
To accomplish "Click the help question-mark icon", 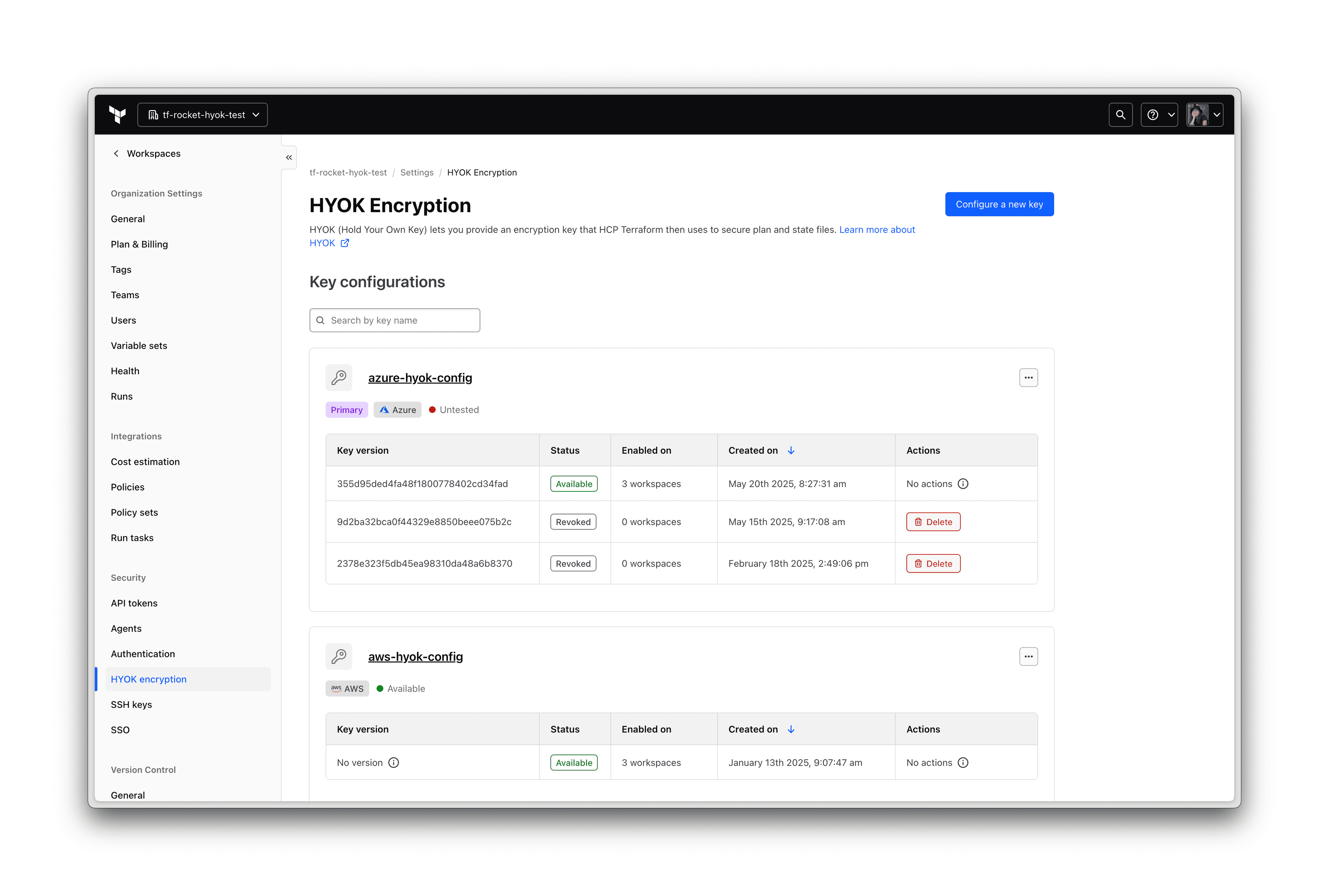I will coord(1154,114).
